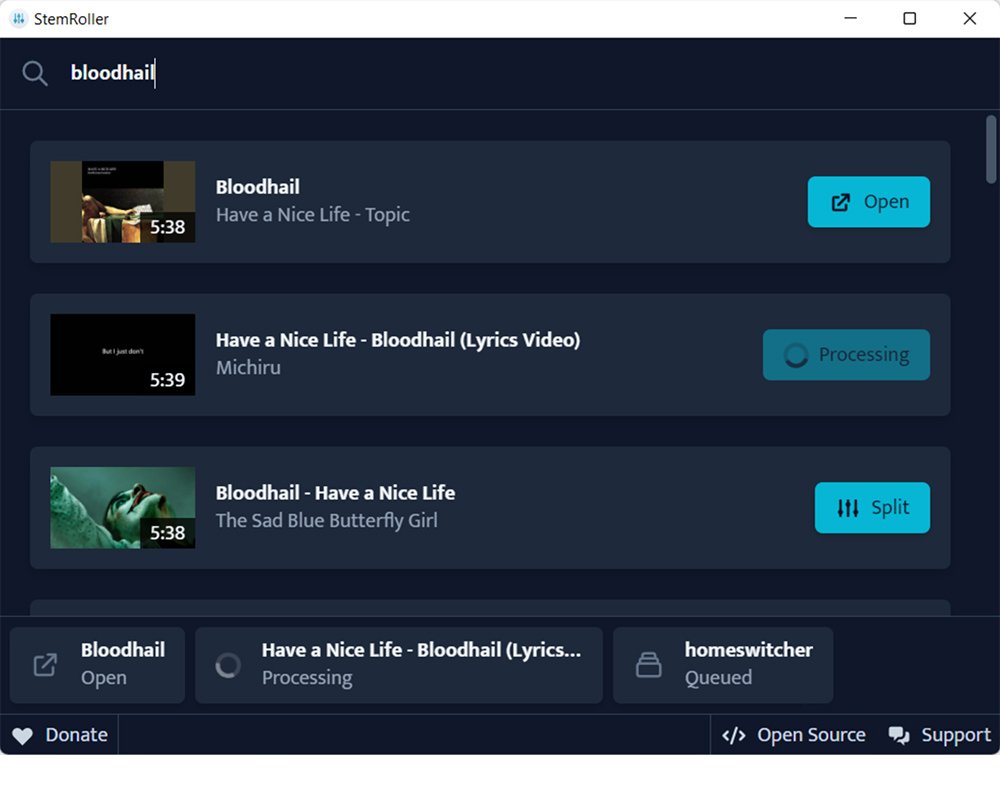The image size is (1000, 785).
Task: Click the Donate heart icon
Action: click(x=22, y=736)
